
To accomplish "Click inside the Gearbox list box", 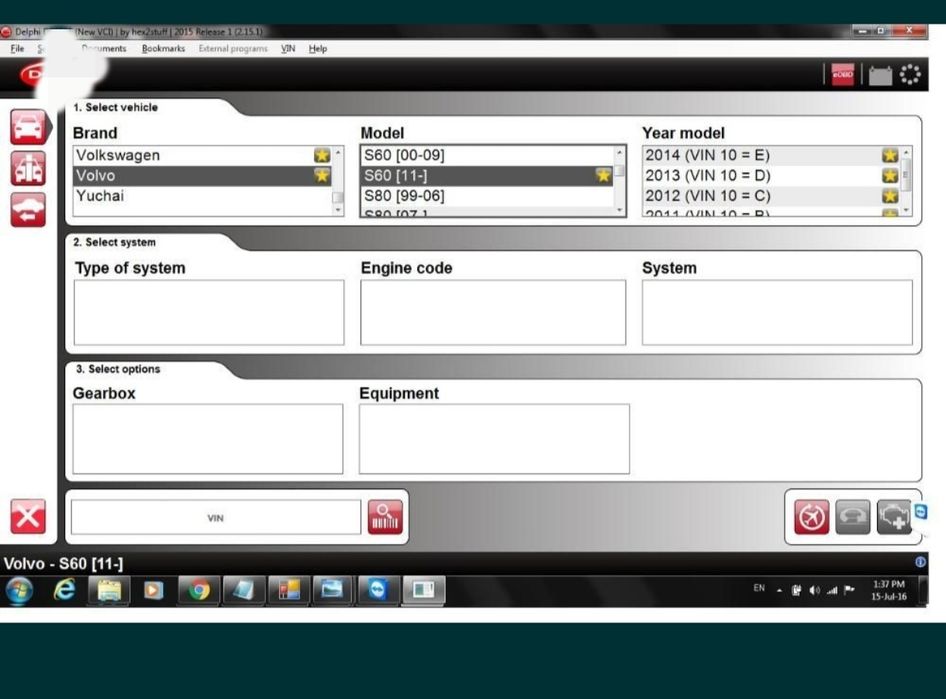I will point(208,438).
